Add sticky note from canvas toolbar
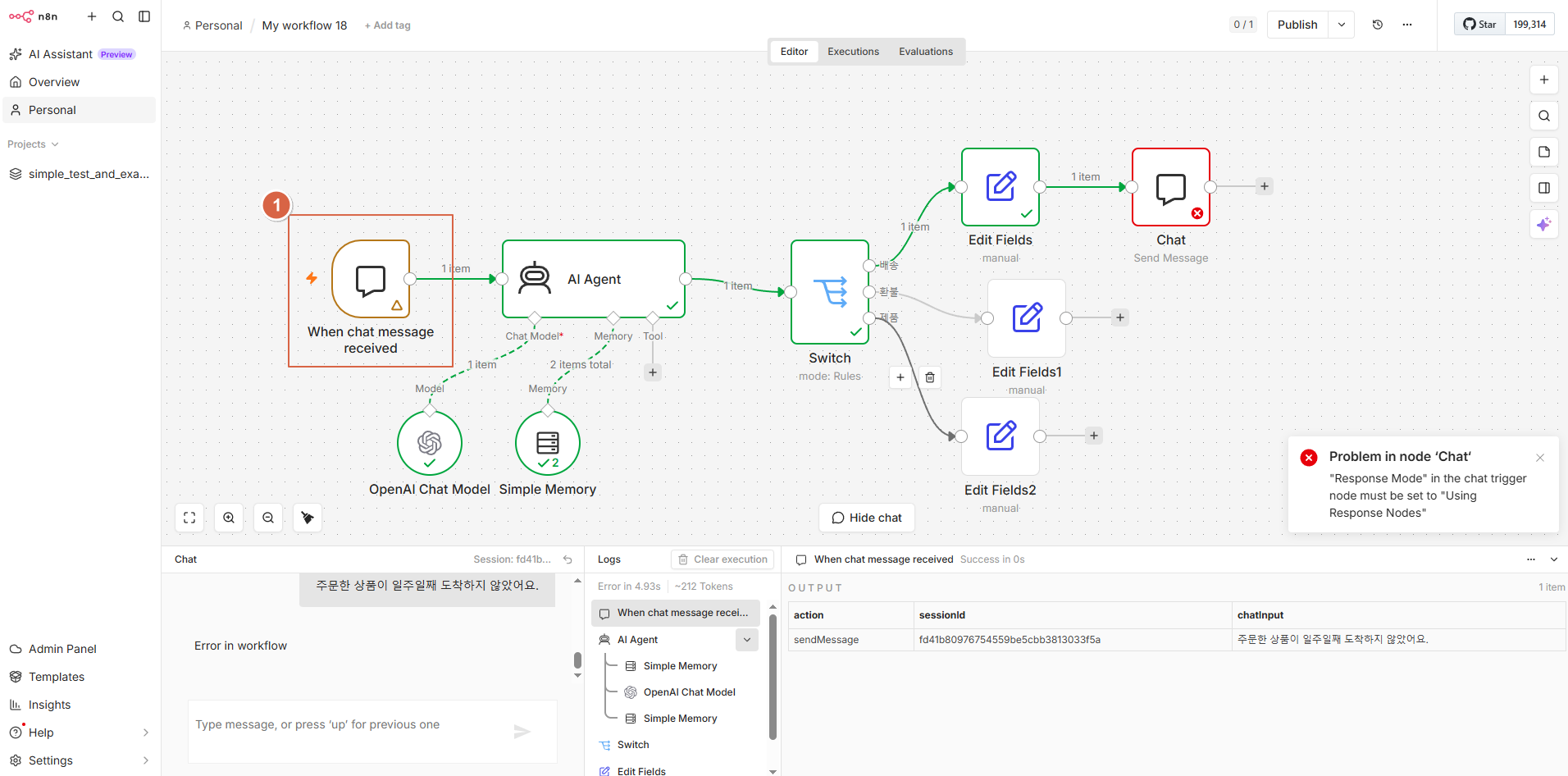The width and height of the screenshot is (1568, 776). (1544, 152)
